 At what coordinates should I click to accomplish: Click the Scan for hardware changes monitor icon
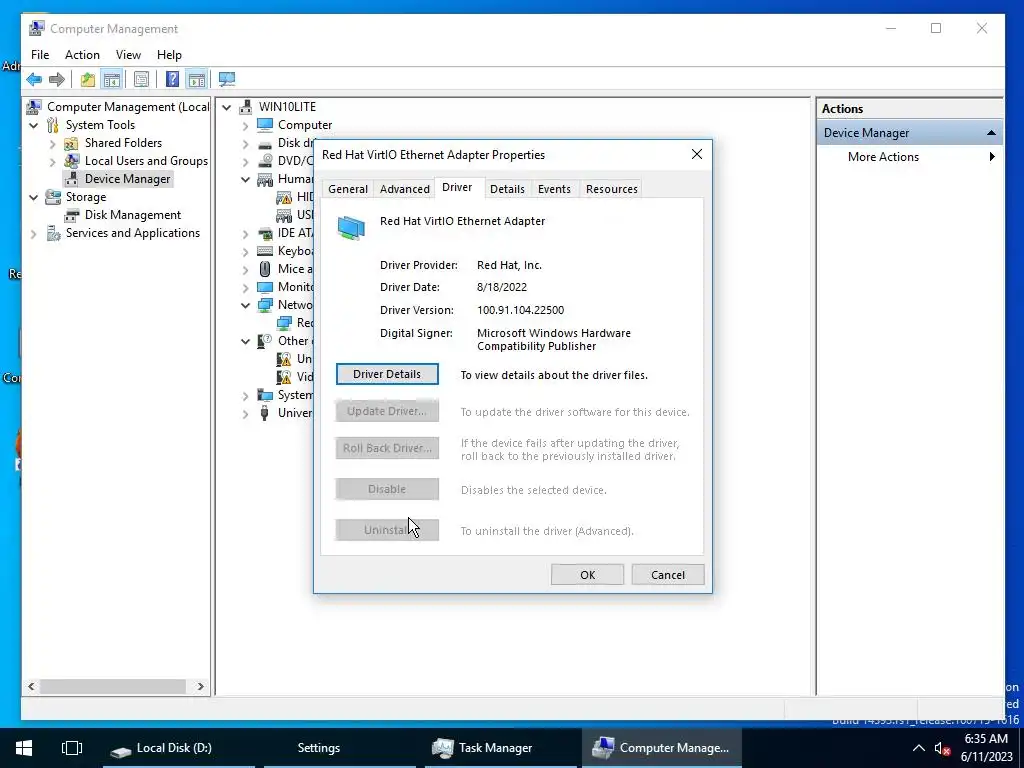click(x=227, y=80)
